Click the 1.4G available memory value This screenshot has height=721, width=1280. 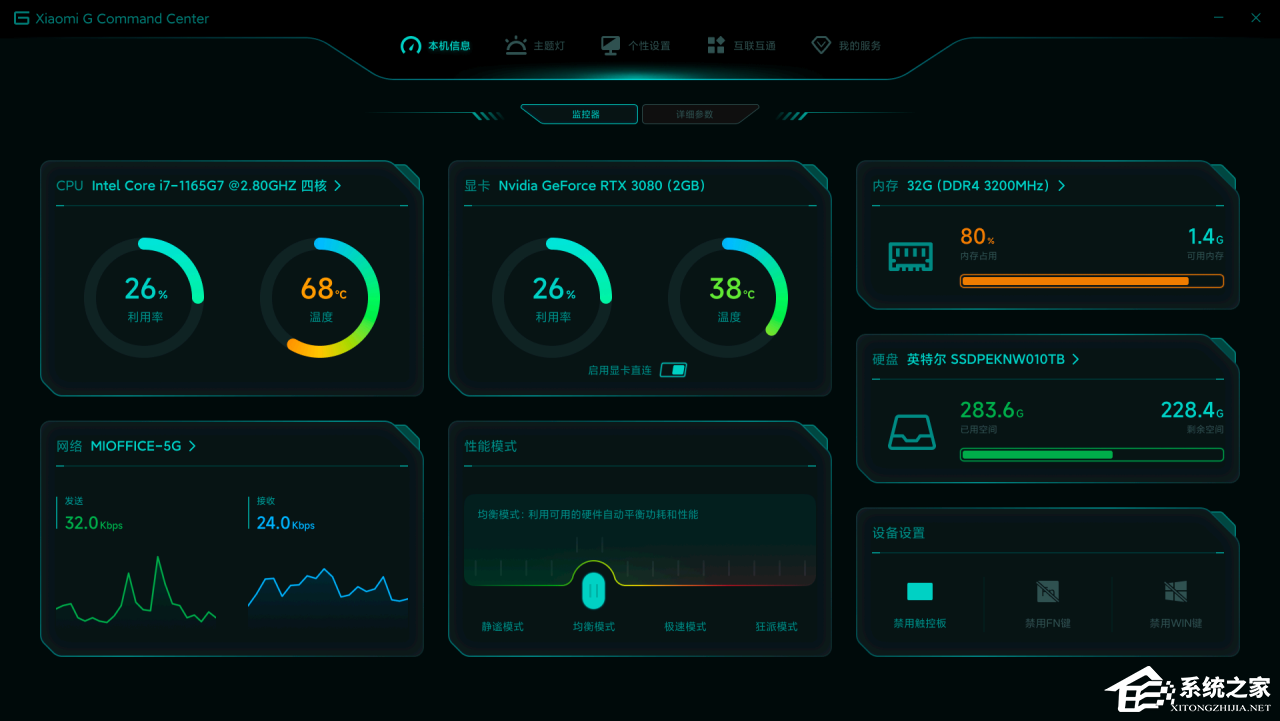1206,237
